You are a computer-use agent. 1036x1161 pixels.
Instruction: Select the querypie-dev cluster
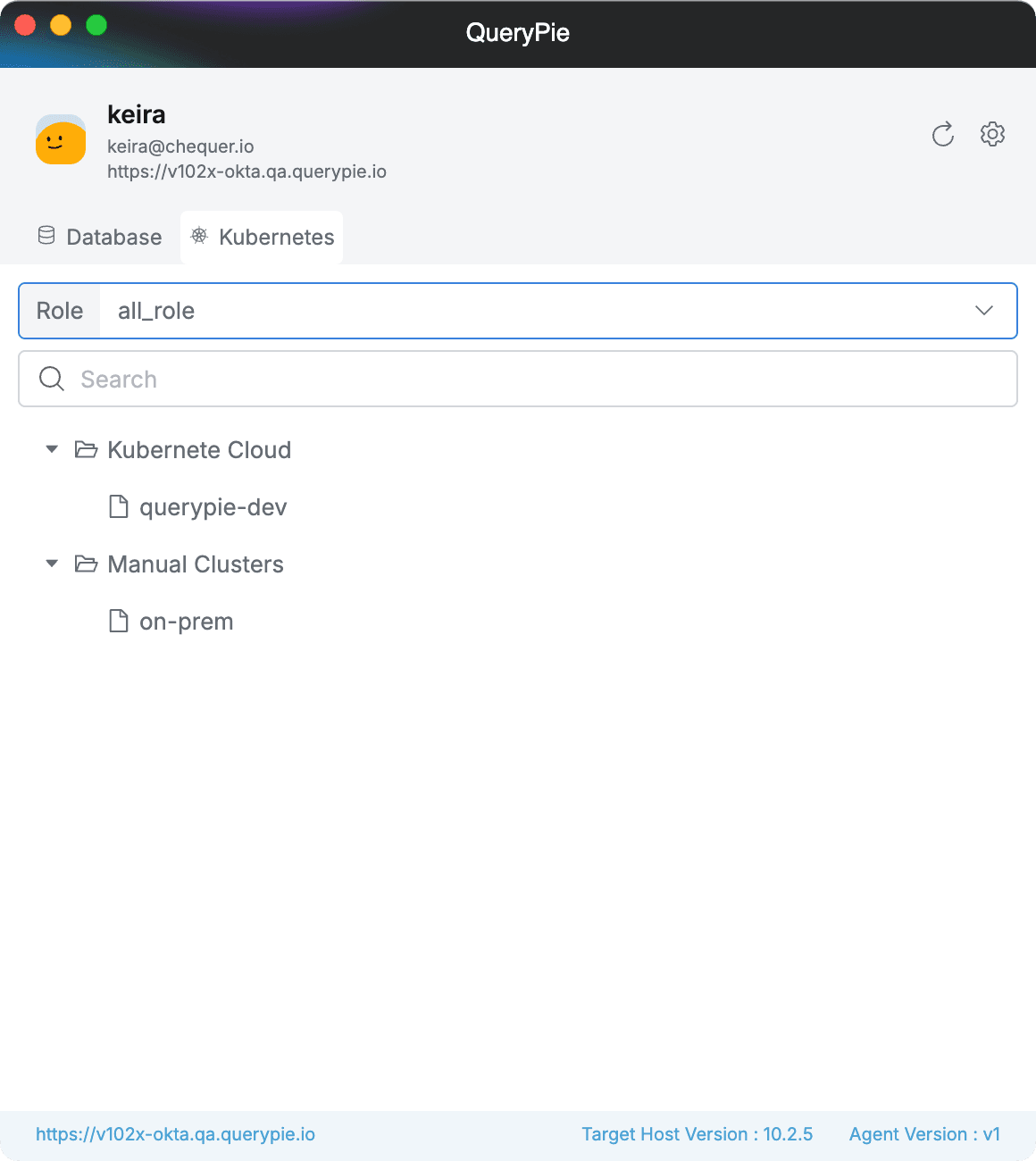pos(213,506)
